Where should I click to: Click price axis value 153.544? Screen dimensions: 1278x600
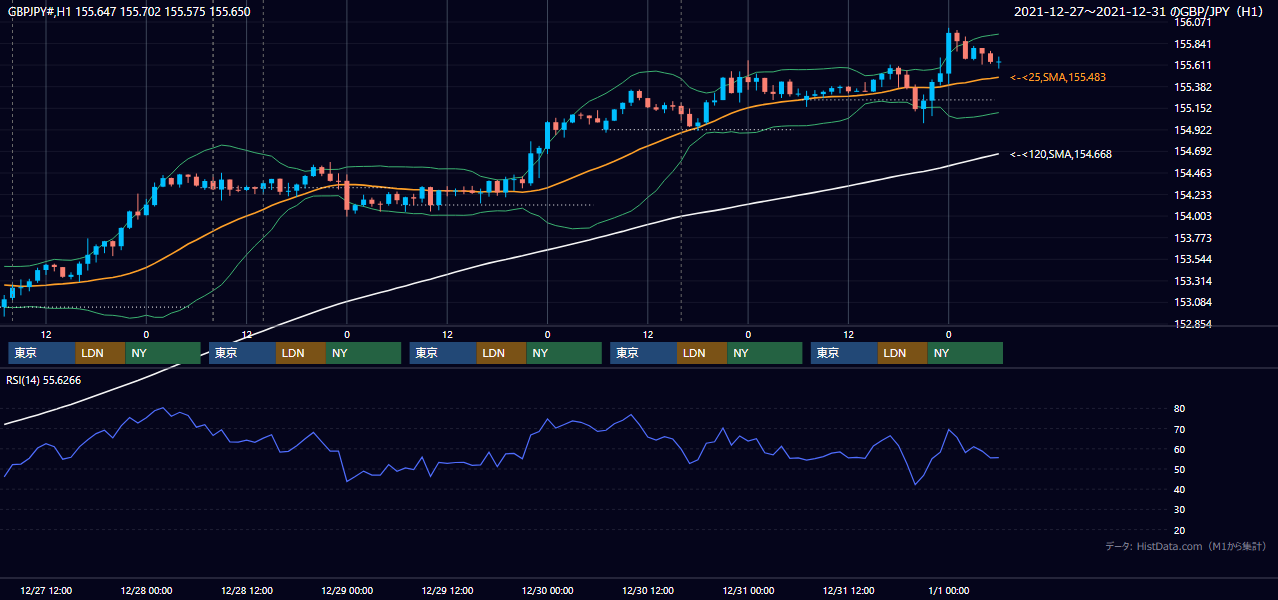[1193, 259]
